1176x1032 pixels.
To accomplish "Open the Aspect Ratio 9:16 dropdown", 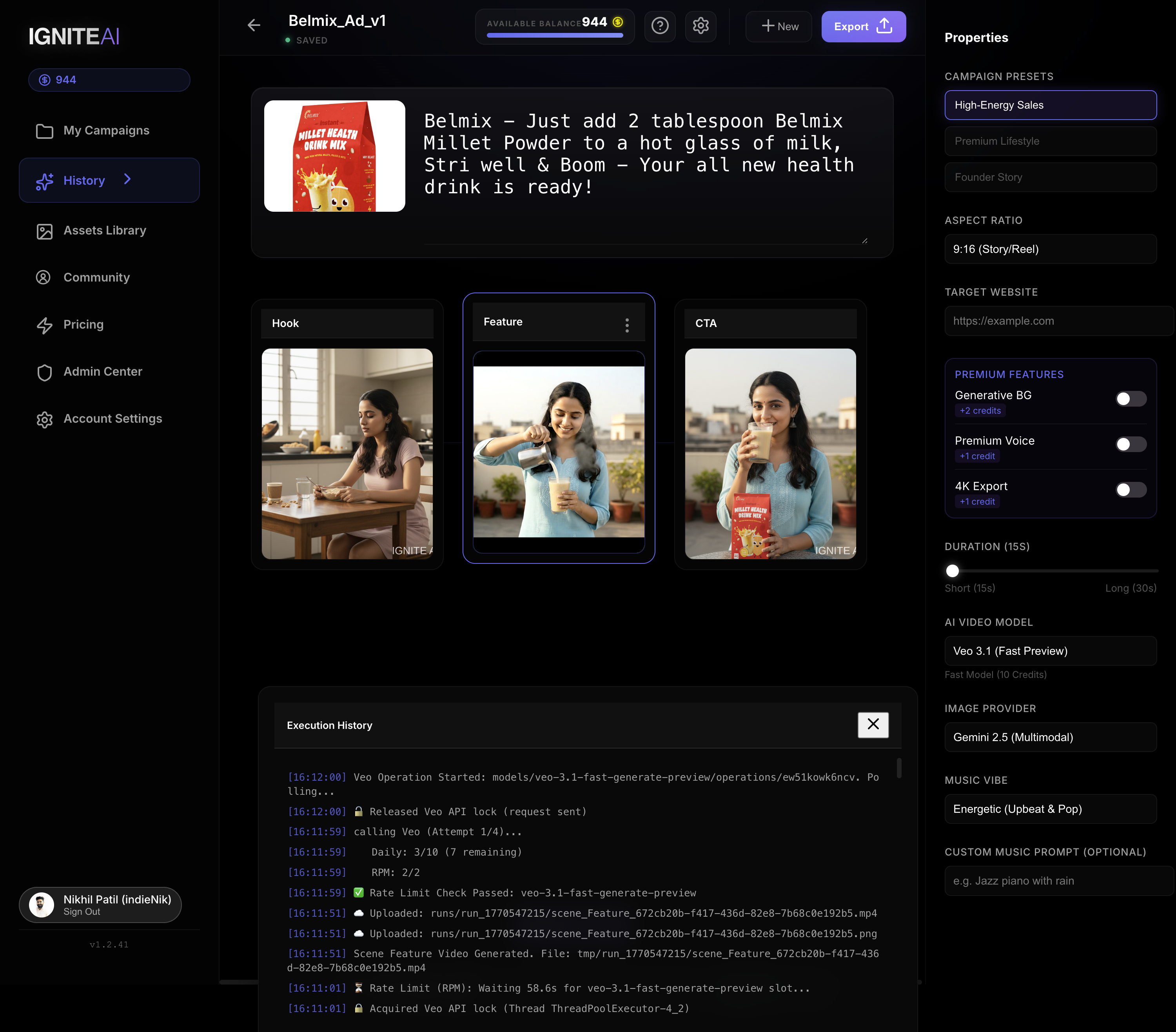I will (1050, 249).
